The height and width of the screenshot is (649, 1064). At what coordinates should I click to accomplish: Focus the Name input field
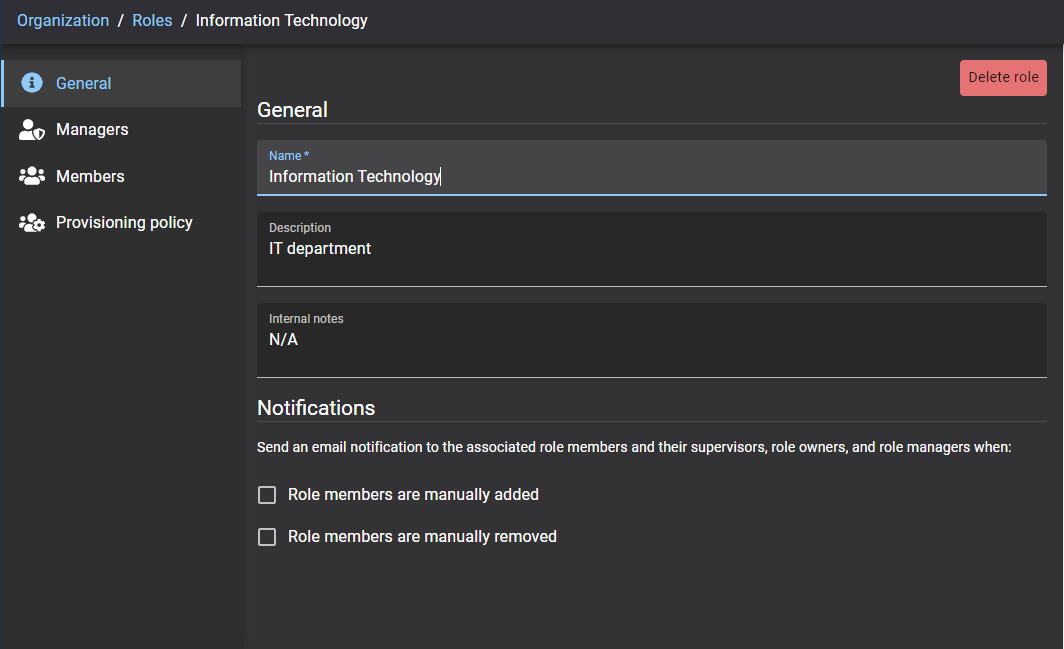[651, 177]
